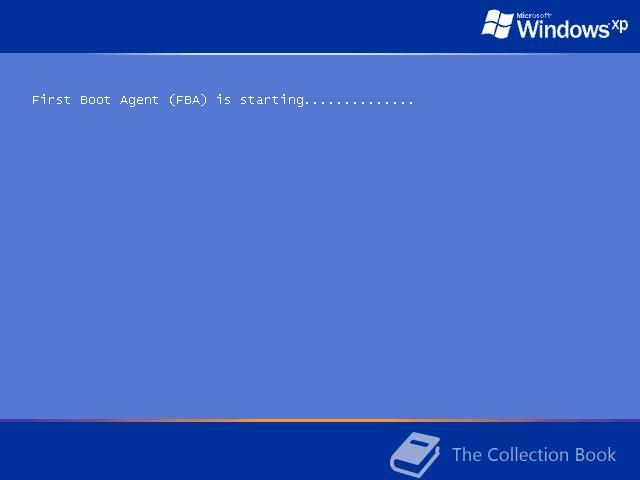Image resolution: width=640 pixels, height=480 pixels.
Task: Select the small 'Microsoft' text above Windows
Action: coord(534,16)
